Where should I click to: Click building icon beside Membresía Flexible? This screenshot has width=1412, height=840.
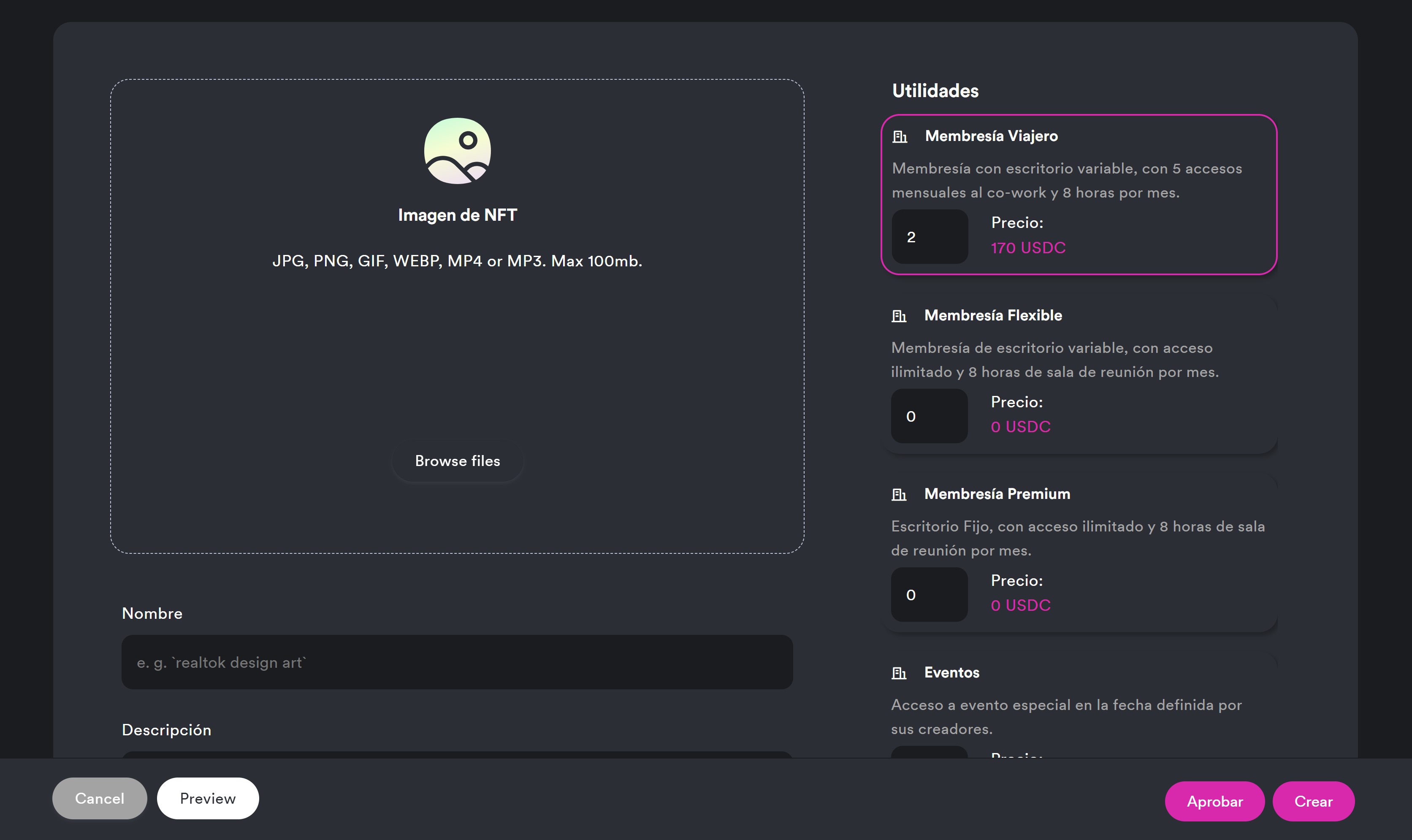(899, 316)
